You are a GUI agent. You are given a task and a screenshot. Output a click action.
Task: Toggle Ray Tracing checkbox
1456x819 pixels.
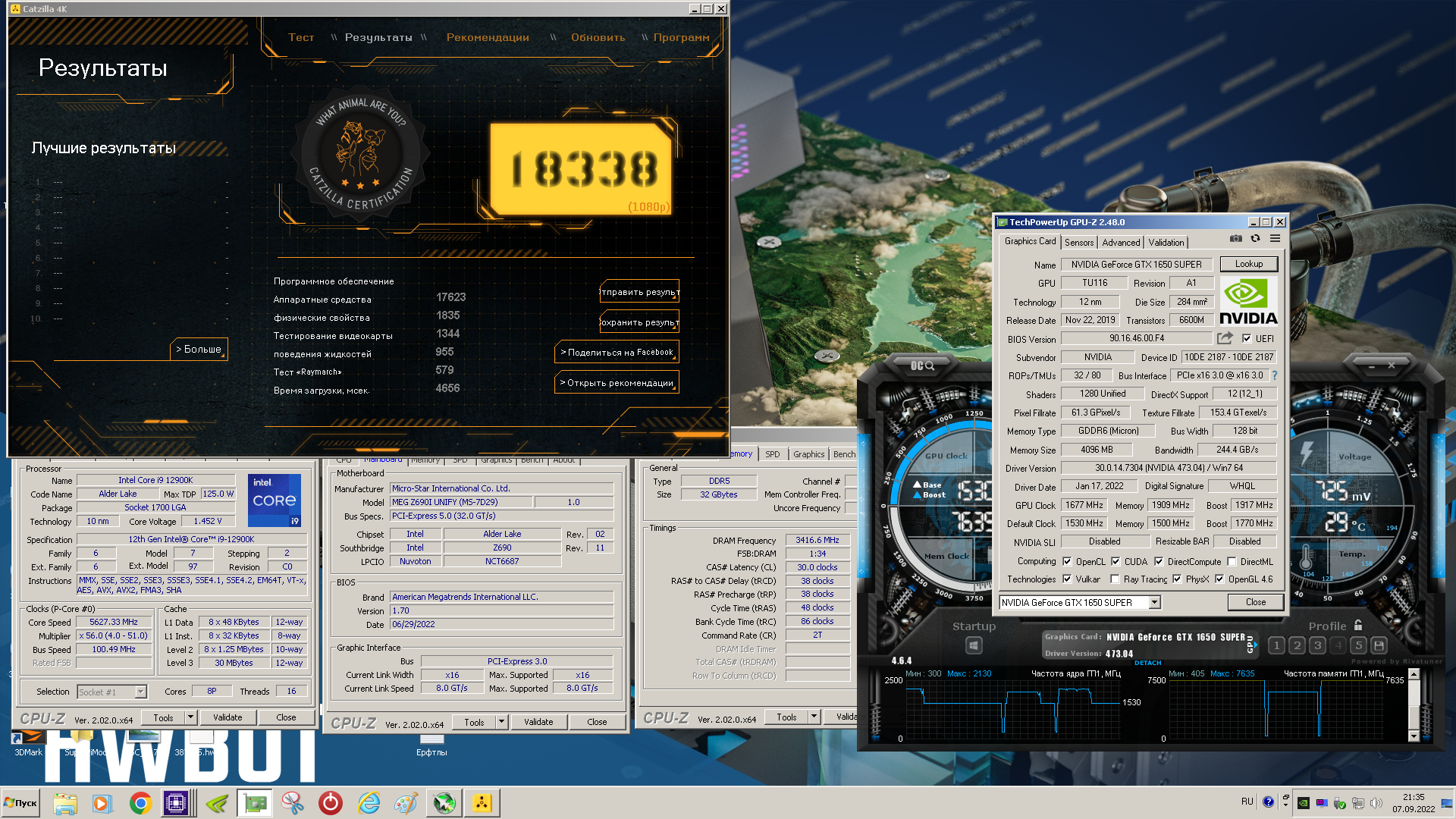pyautogui.click(x=1115, y=579)
